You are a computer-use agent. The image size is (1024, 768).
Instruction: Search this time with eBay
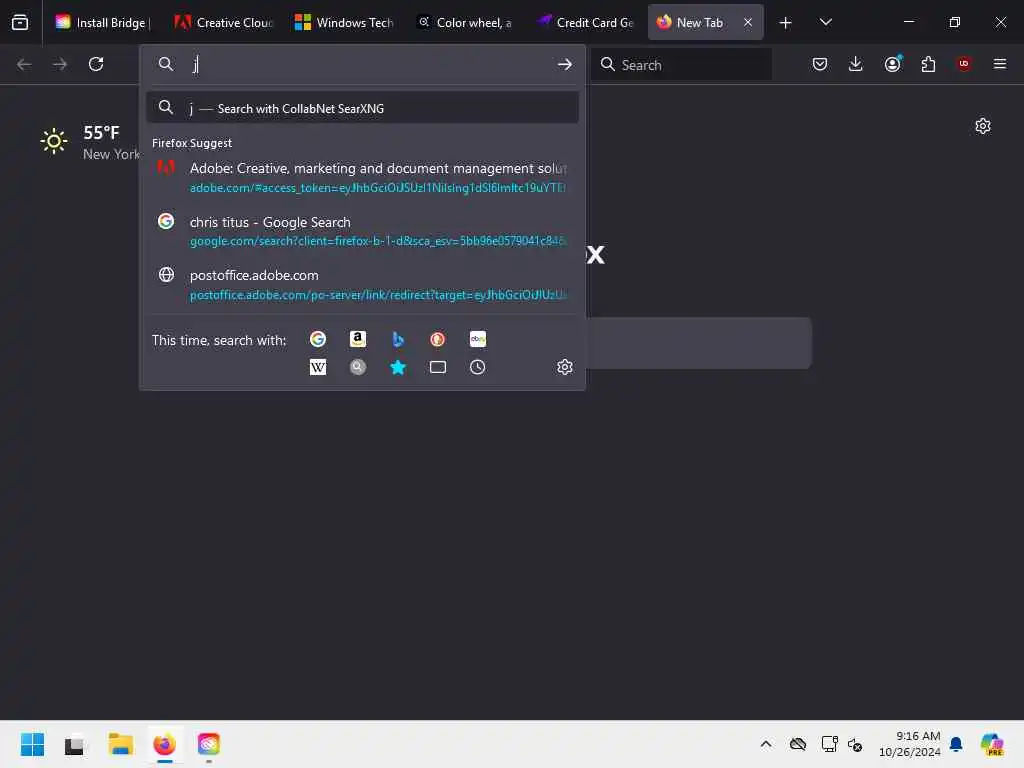(x=478, y=339)
